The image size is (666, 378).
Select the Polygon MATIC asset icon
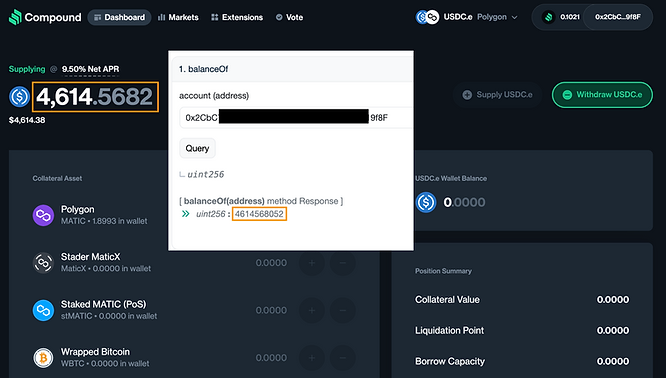tap(43, 215)
